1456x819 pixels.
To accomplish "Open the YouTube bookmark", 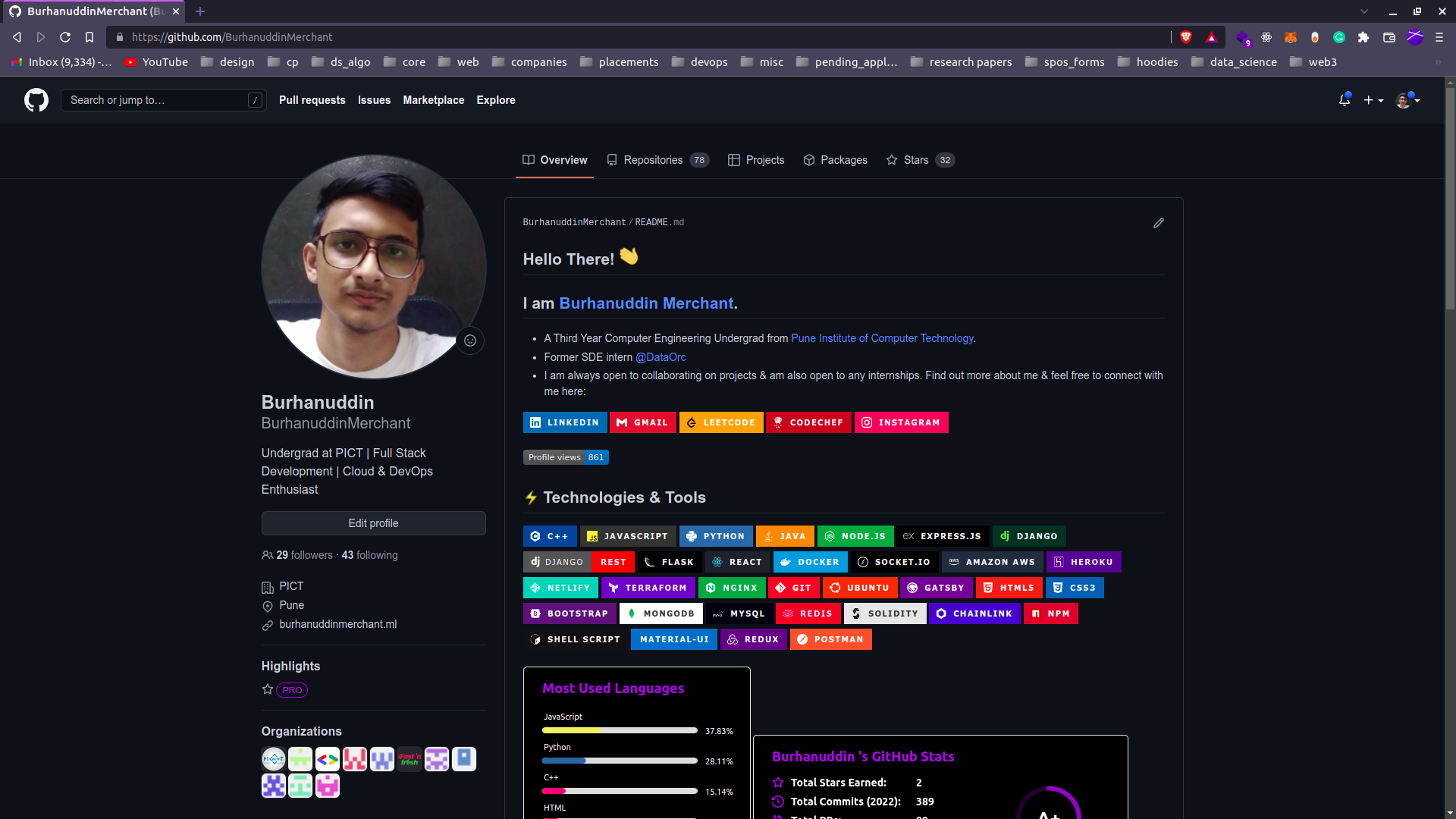I will 155,62.
